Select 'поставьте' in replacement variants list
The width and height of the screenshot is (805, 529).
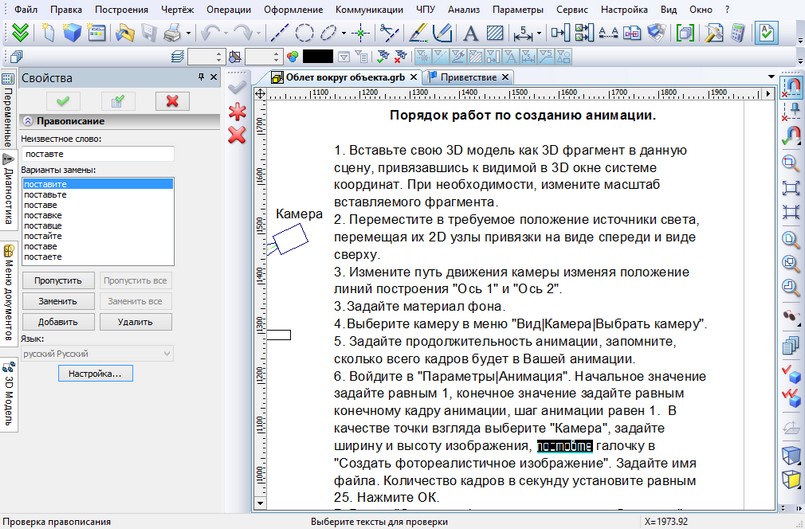pyautogui.click(x=46, y=194)
